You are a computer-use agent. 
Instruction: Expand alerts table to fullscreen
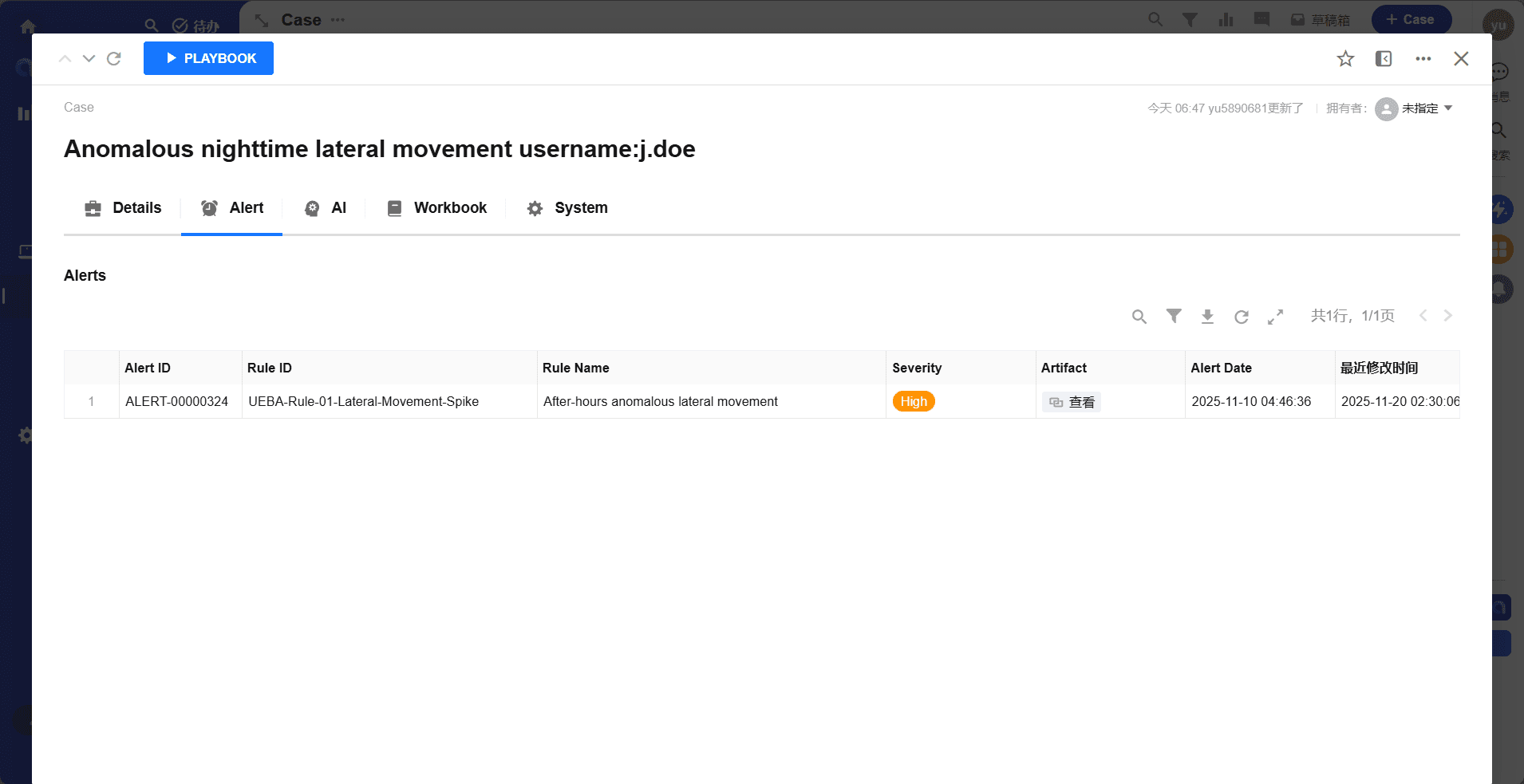pos(1275,317)
